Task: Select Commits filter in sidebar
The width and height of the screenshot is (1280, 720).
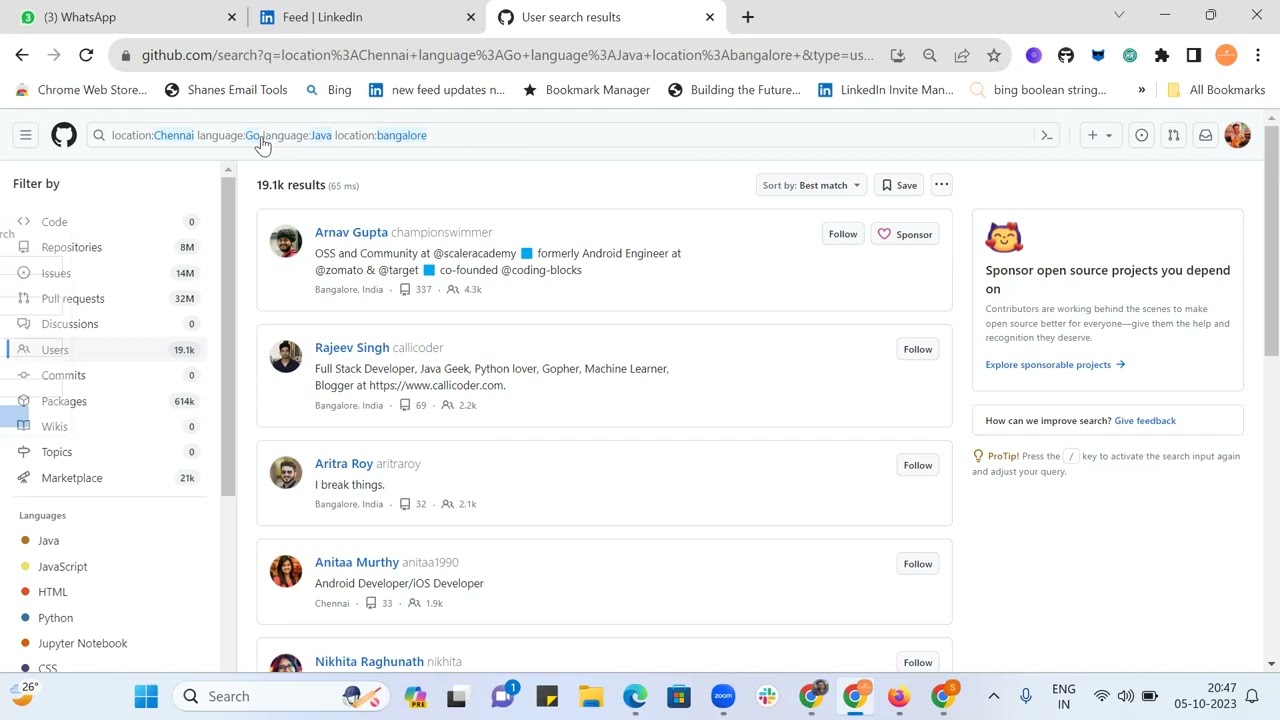Action: 107,375
